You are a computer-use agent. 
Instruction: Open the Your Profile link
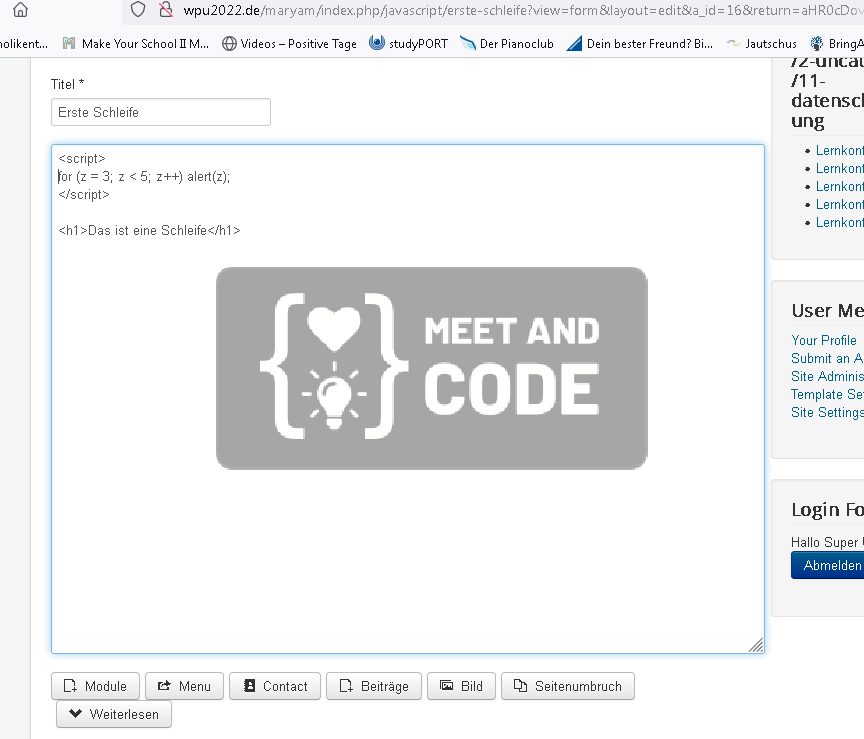point(824,340)
